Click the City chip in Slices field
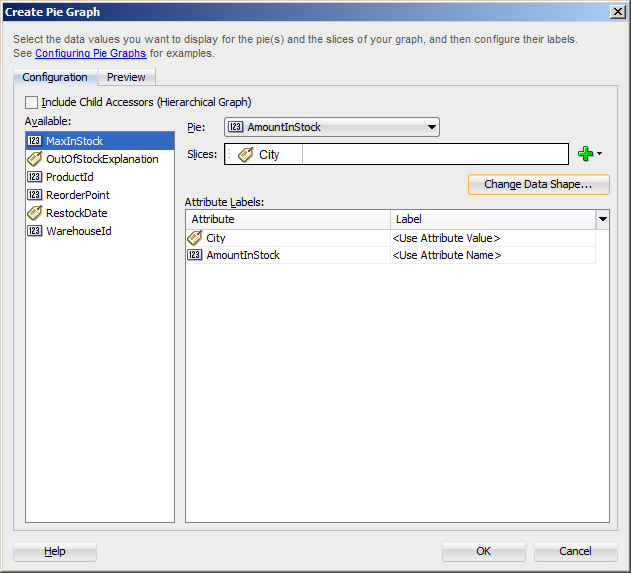 264,154
